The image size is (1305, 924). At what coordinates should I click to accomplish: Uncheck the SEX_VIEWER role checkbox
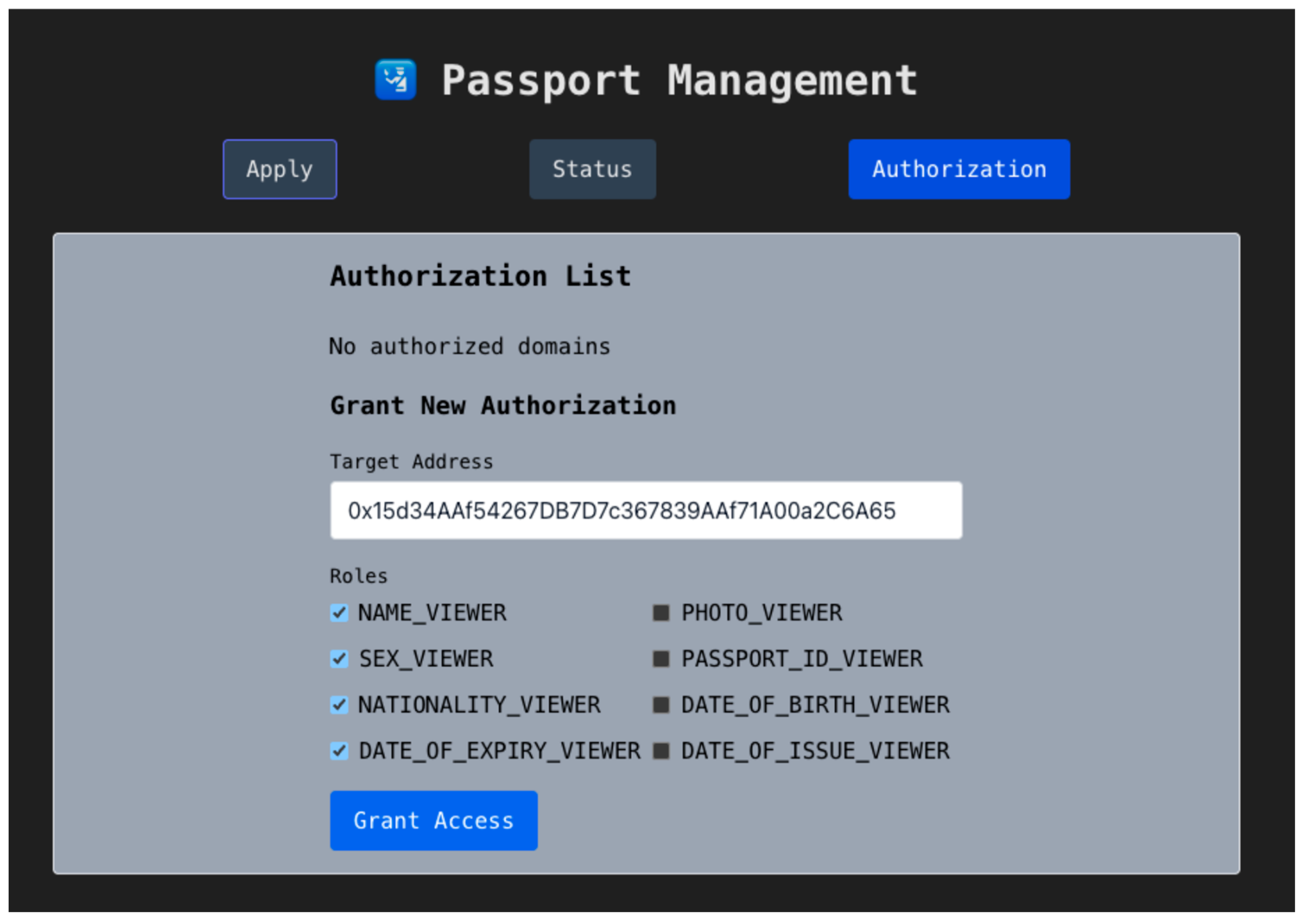(339, 659)
